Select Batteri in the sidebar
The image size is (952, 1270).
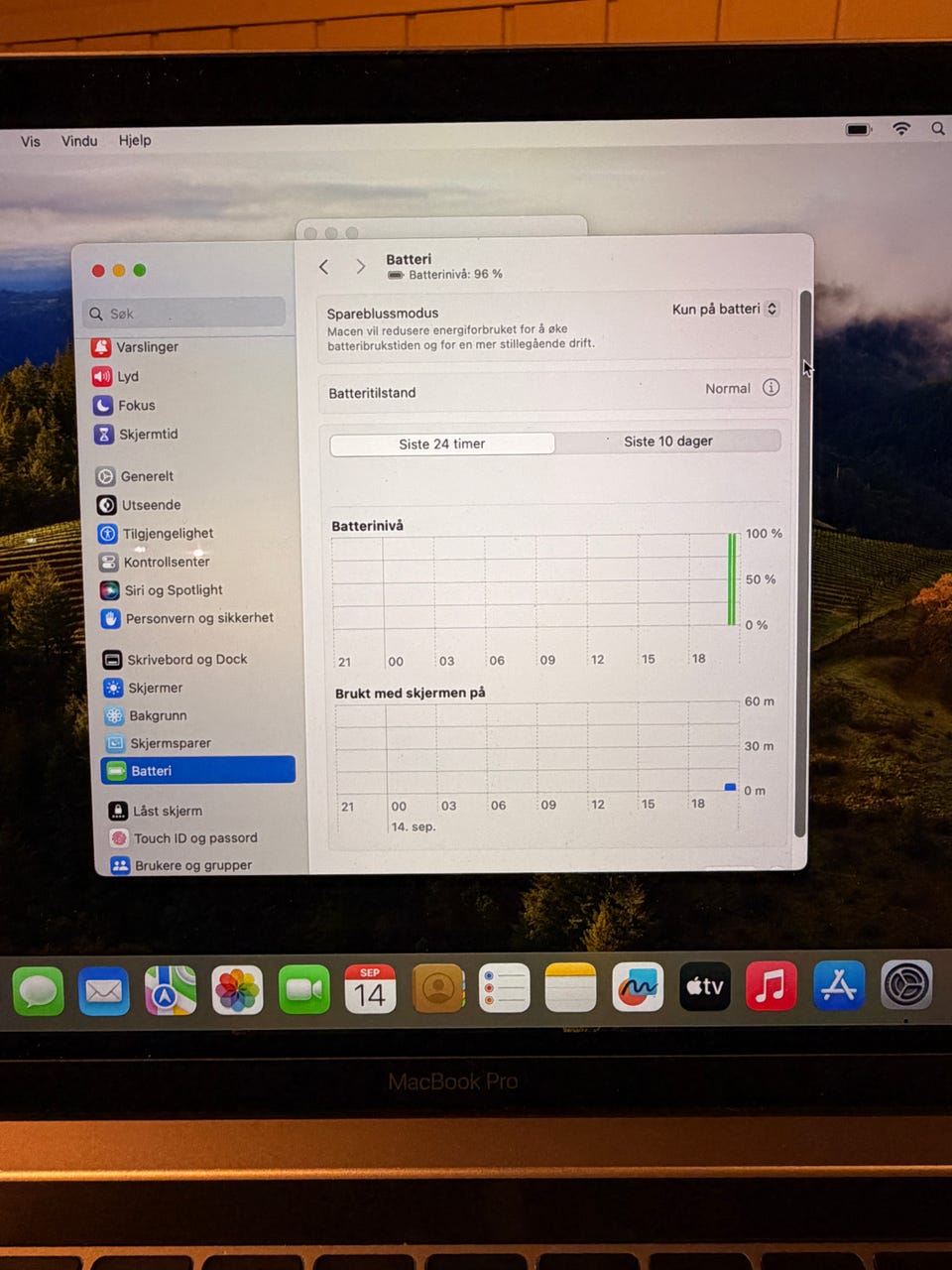click(198, 771)
